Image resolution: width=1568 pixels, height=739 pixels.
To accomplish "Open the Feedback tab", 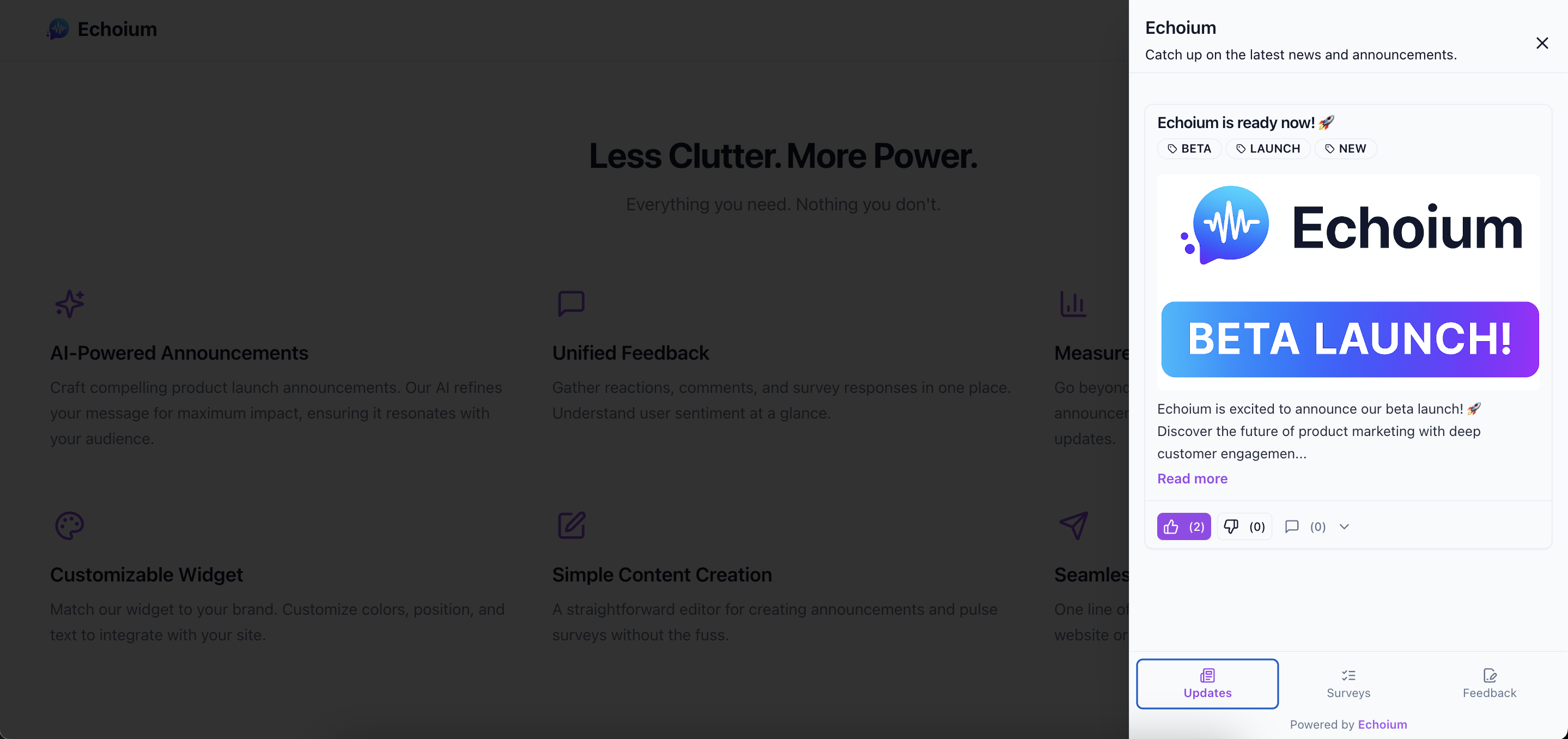I will (1489, 683).
